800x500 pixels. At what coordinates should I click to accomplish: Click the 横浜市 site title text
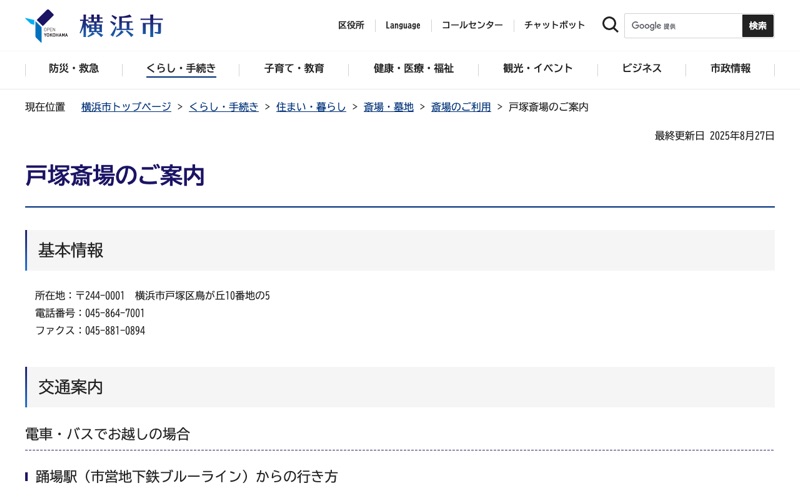[x=121, y=26]
